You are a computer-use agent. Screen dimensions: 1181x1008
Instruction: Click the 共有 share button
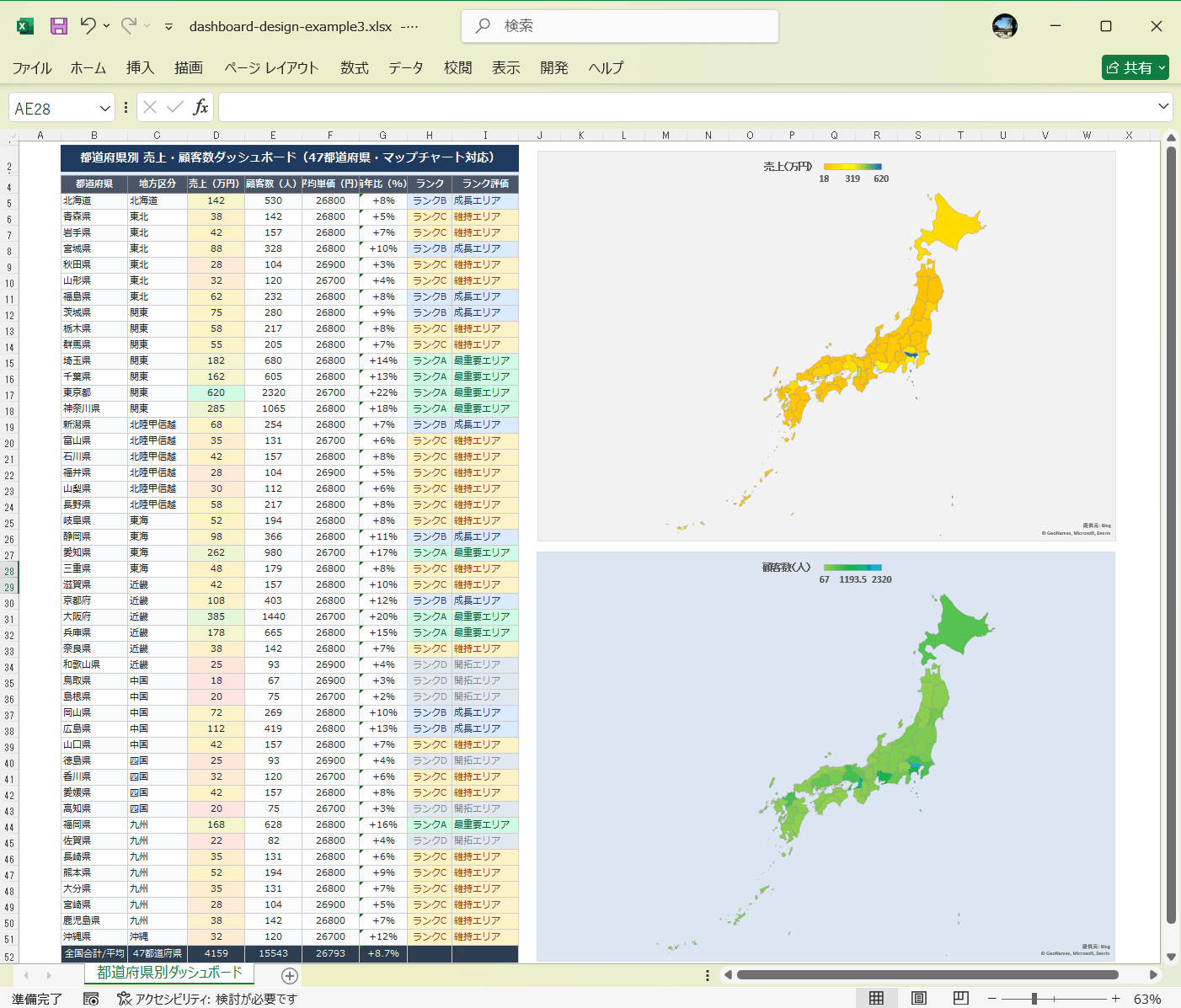tap(1136, 67)
